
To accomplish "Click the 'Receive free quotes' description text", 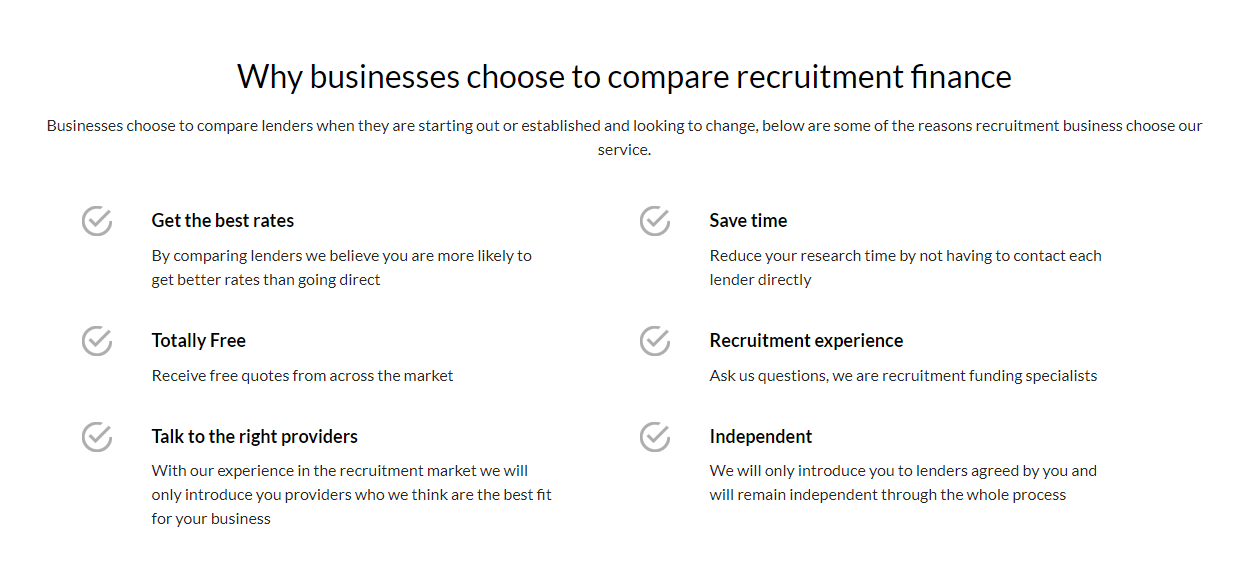I will 302,376.
